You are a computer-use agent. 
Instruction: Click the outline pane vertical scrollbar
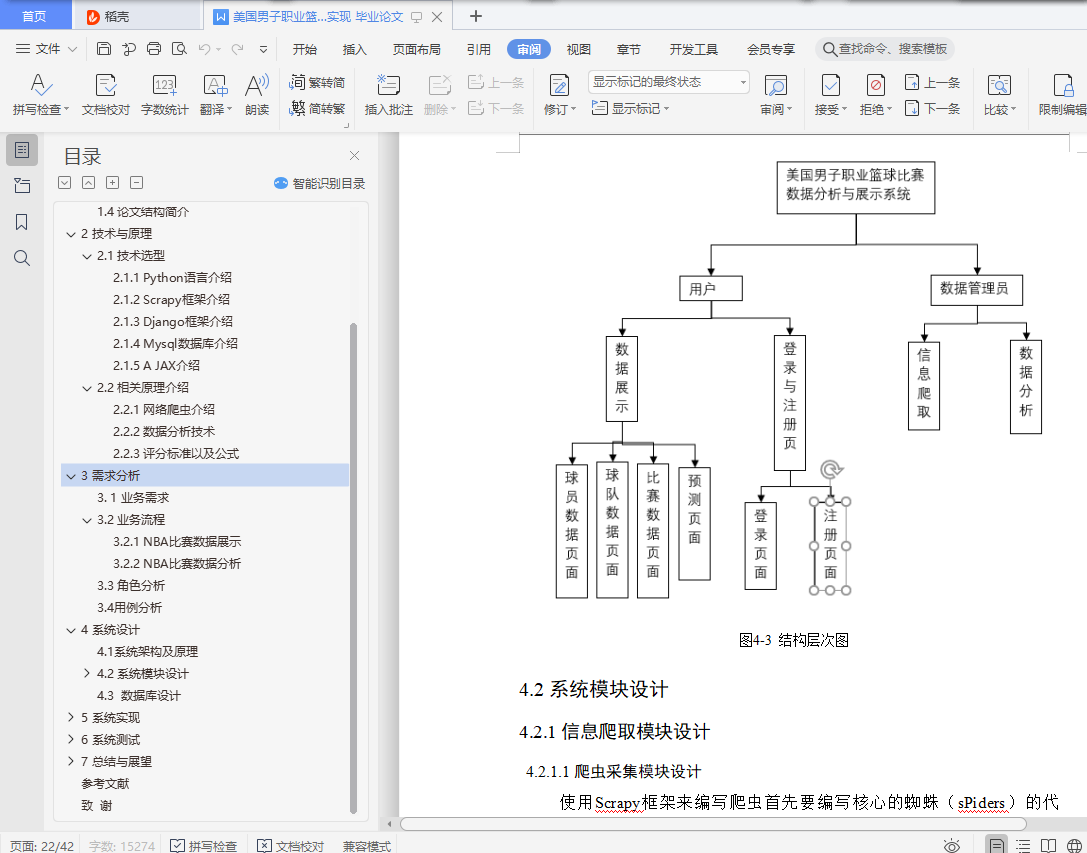354,567
